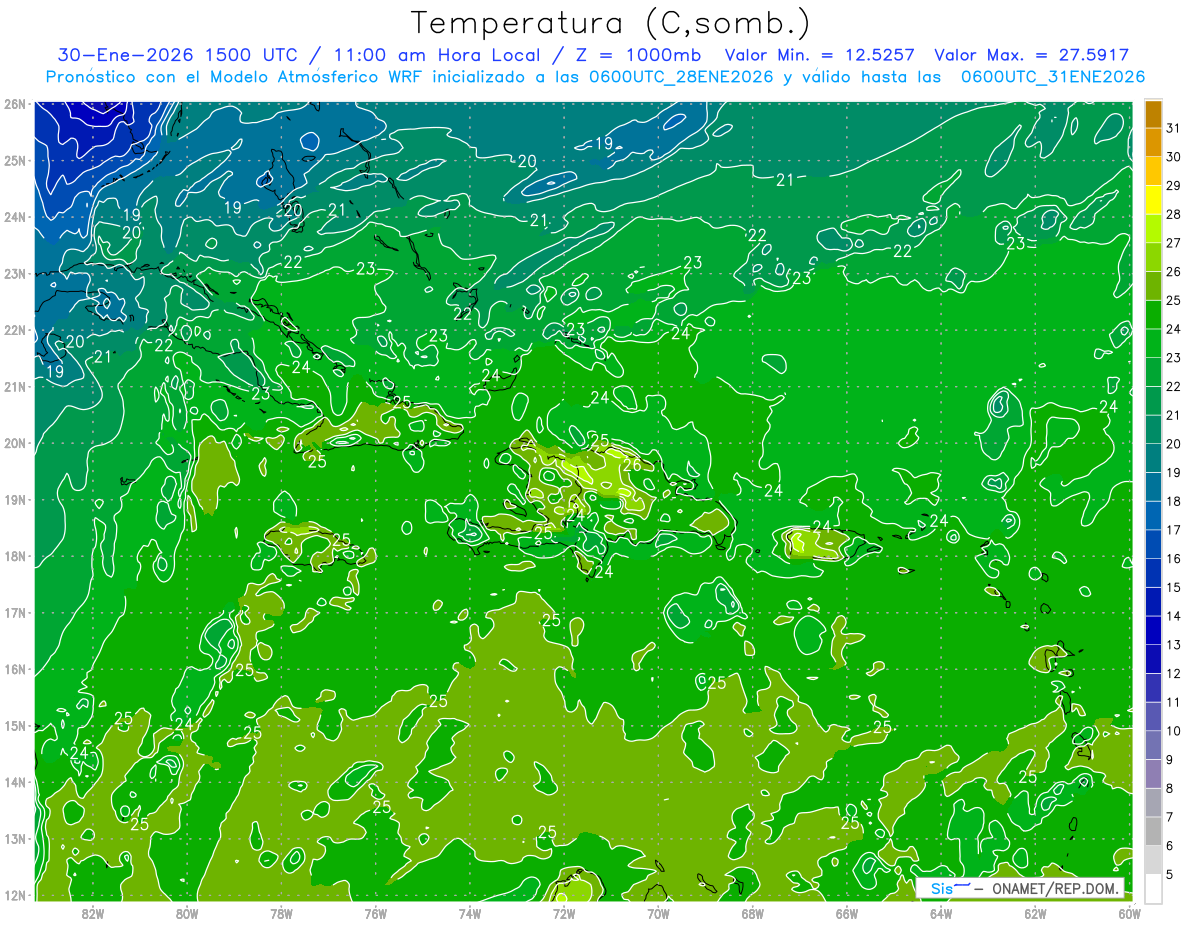The width and height of the screenshot is (1200, 927).
Task: Select the "Valor Min. = 12.5257" value
Action: click(x=821, y=55)
